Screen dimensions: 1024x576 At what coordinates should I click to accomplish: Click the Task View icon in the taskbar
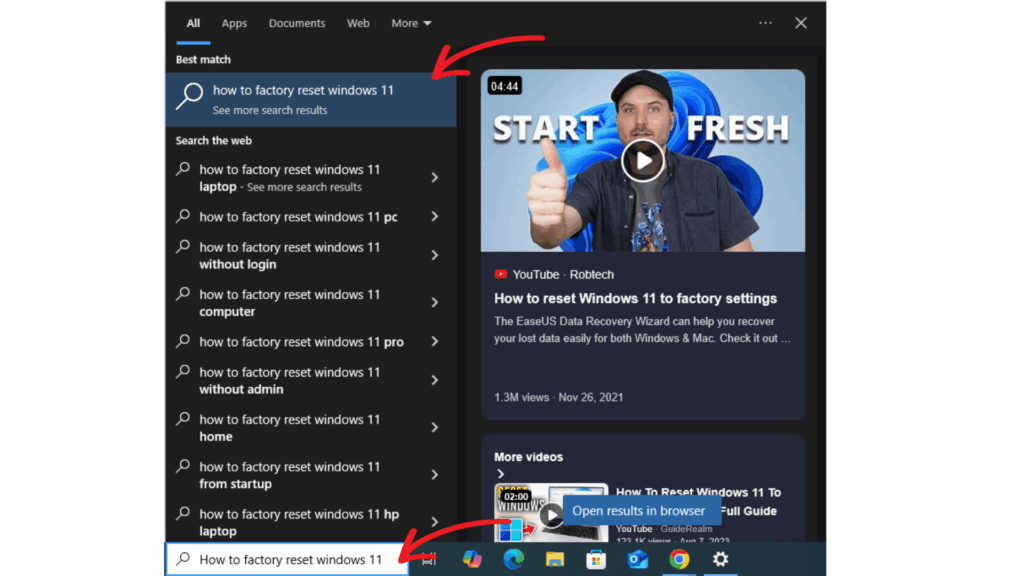click(x=429, y=560)
